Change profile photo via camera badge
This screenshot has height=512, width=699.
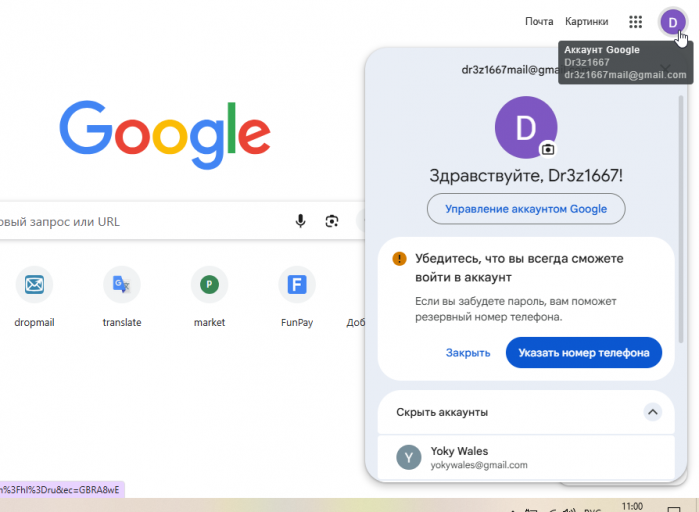pos(548,149)
